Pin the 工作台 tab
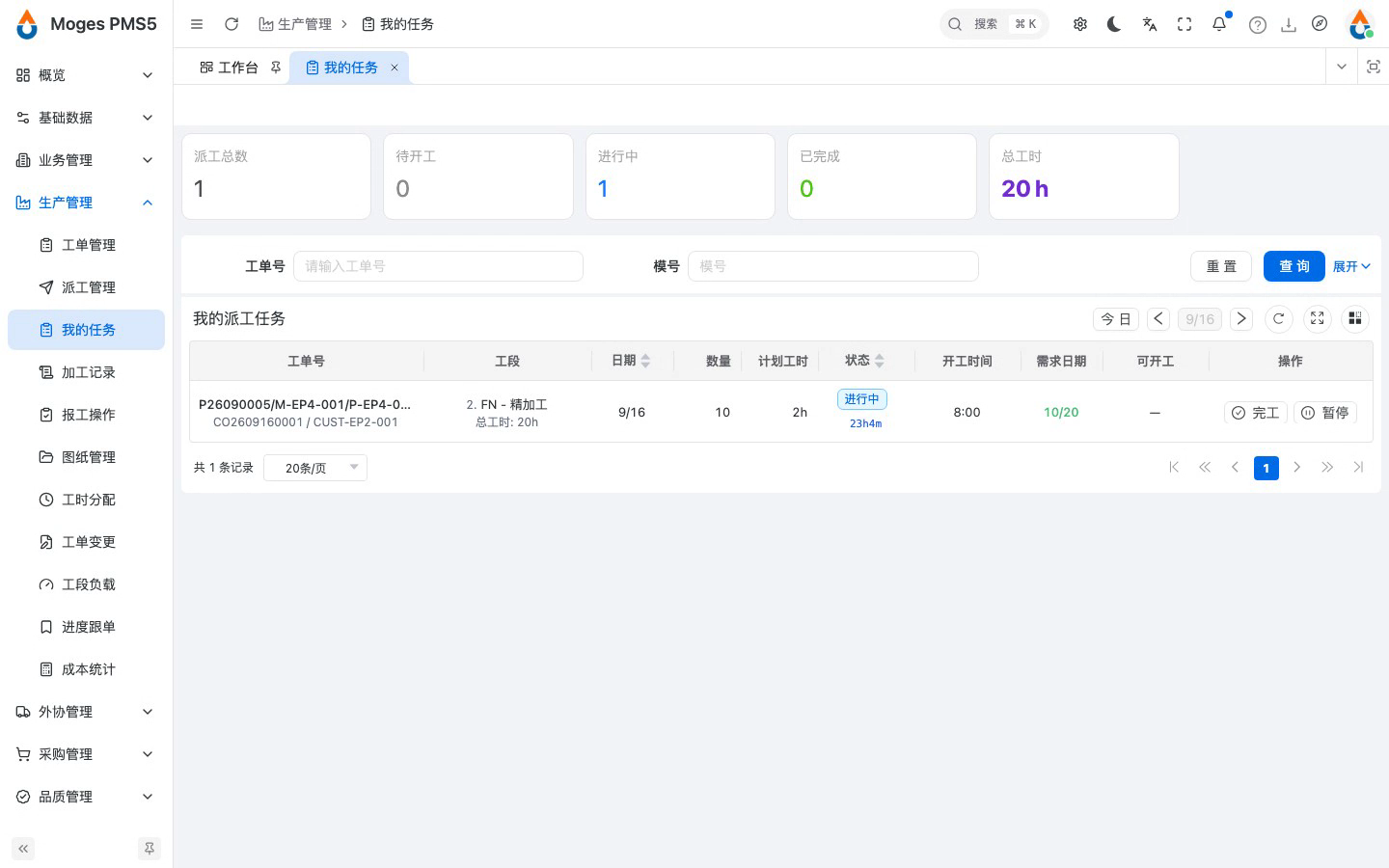The height and width of the screenshot is (868, 1389). click(276, 68)
